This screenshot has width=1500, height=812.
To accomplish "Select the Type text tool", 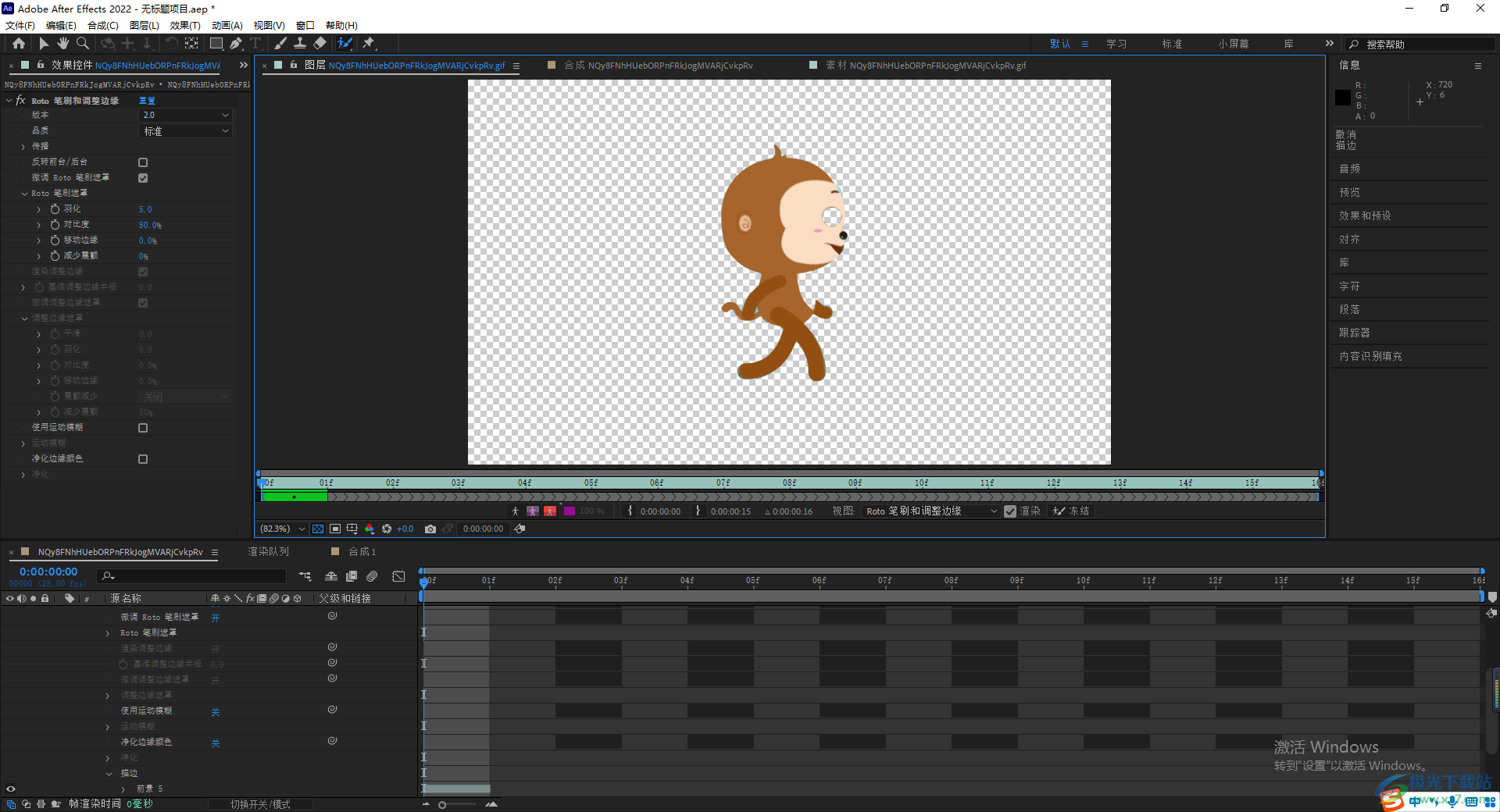I will (x=255, y=44).
